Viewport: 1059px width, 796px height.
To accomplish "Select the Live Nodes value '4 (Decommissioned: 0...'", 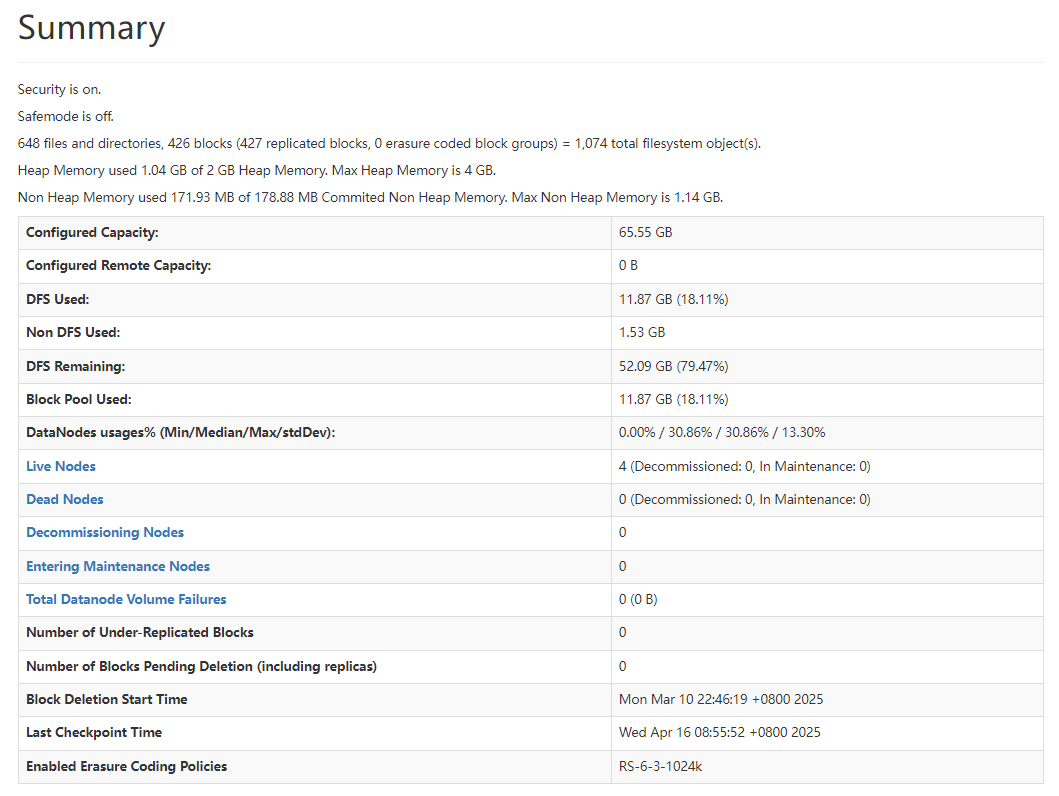I will click(744, 467).
